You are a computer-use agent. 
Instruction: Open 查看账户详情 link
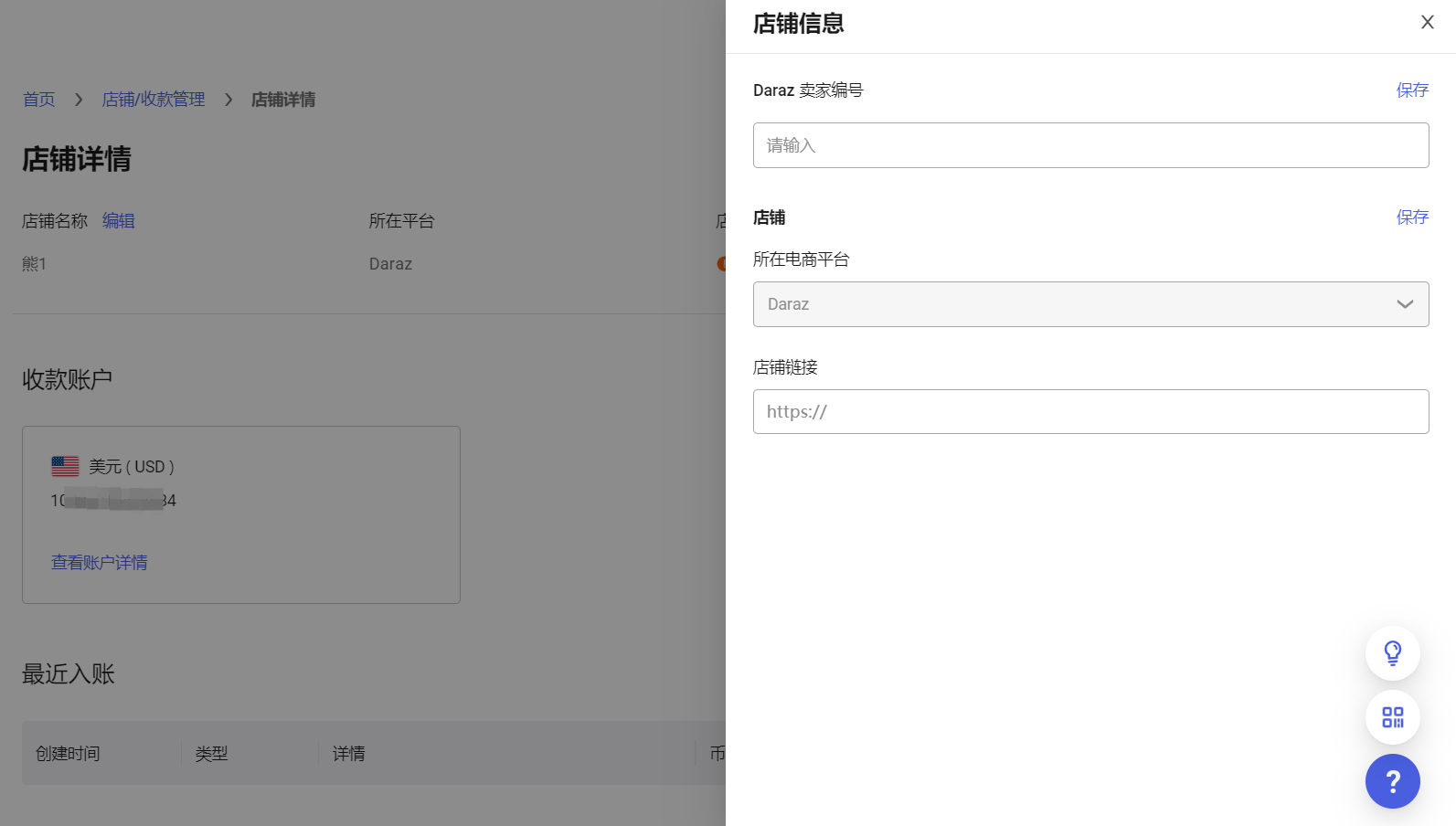pos(100,563)
